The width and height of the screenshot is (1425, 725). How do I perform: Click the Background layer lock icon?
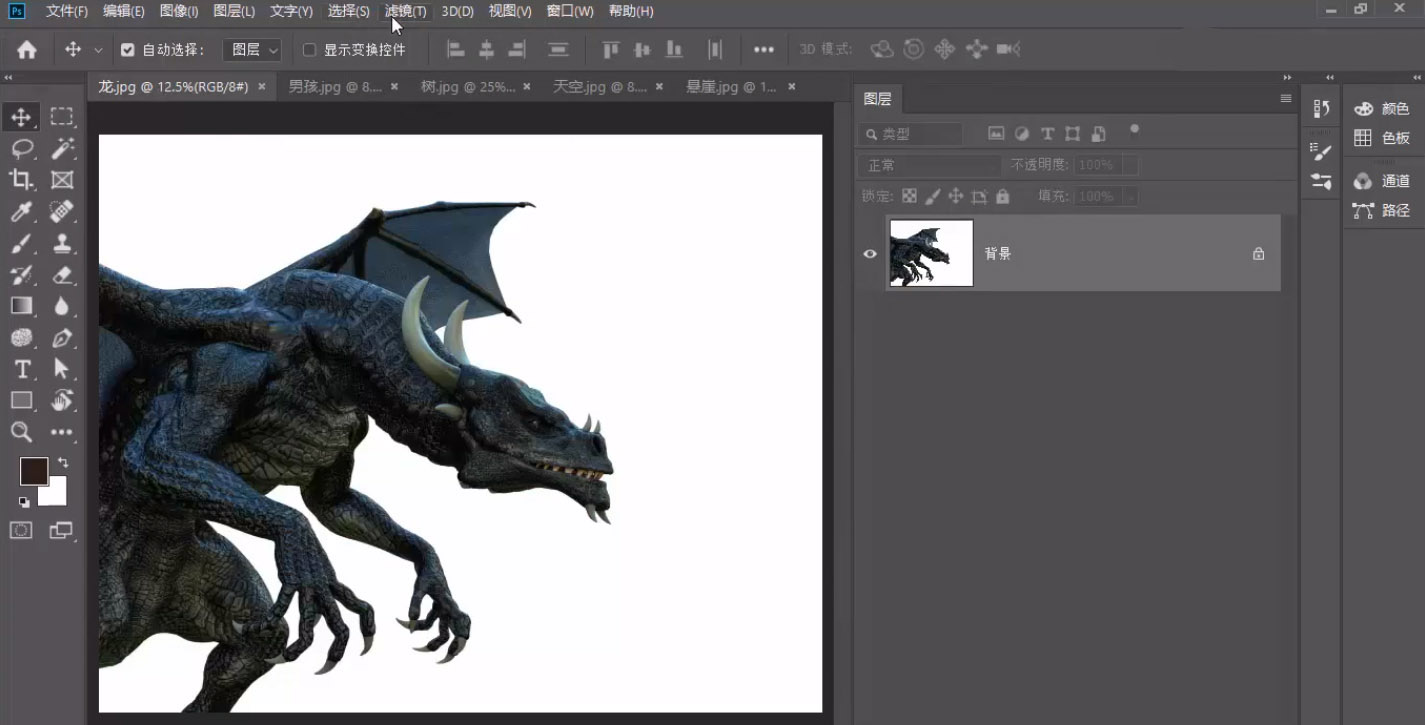pyautogui.click(x=1258, y=254)
